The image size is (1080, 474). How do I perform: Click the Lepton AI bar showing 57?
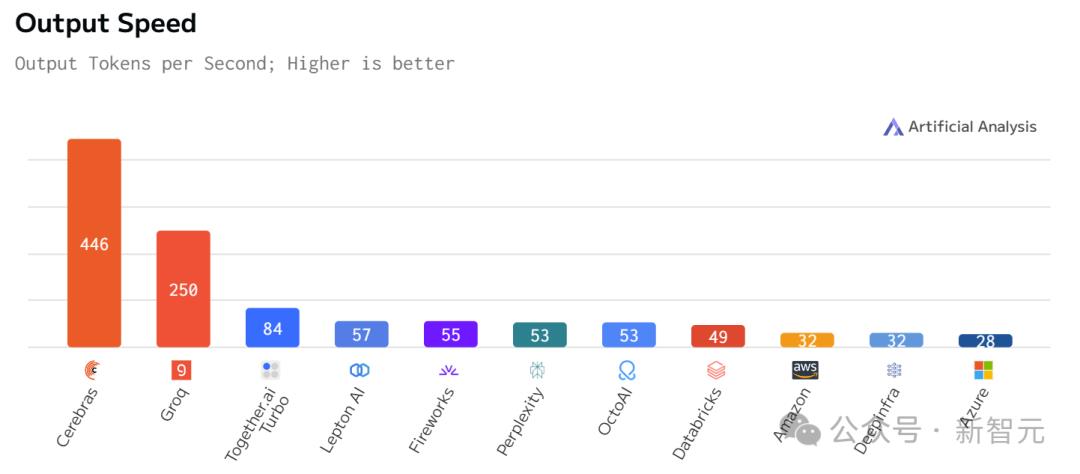click(361, 334)
